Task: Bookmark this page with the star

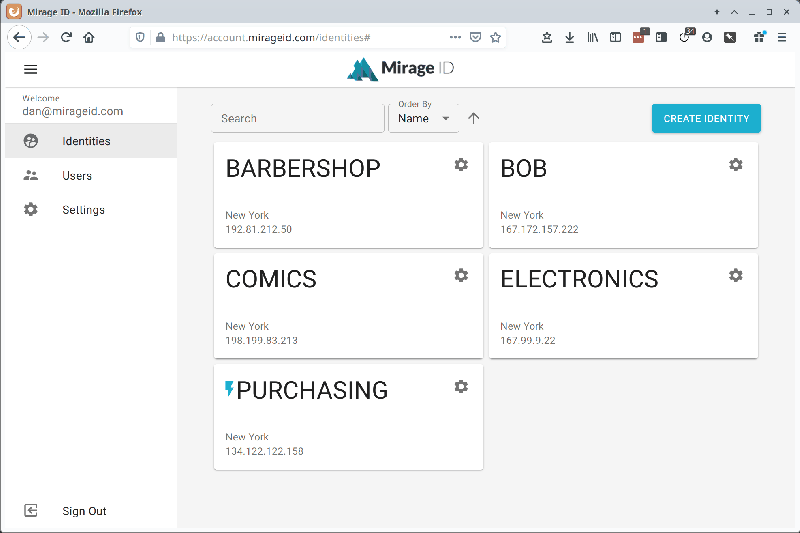Action: 495,37
